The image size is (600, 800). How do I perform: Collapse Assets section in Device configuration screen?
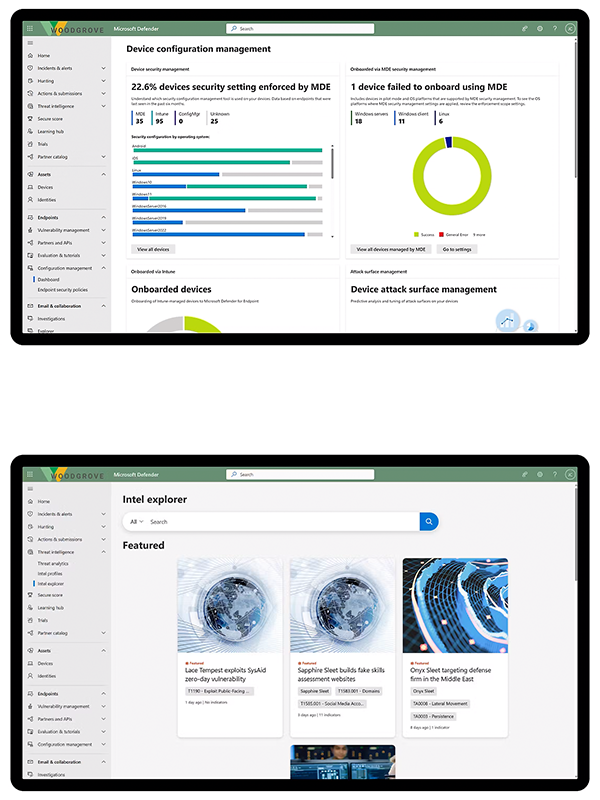coord(104,174)
